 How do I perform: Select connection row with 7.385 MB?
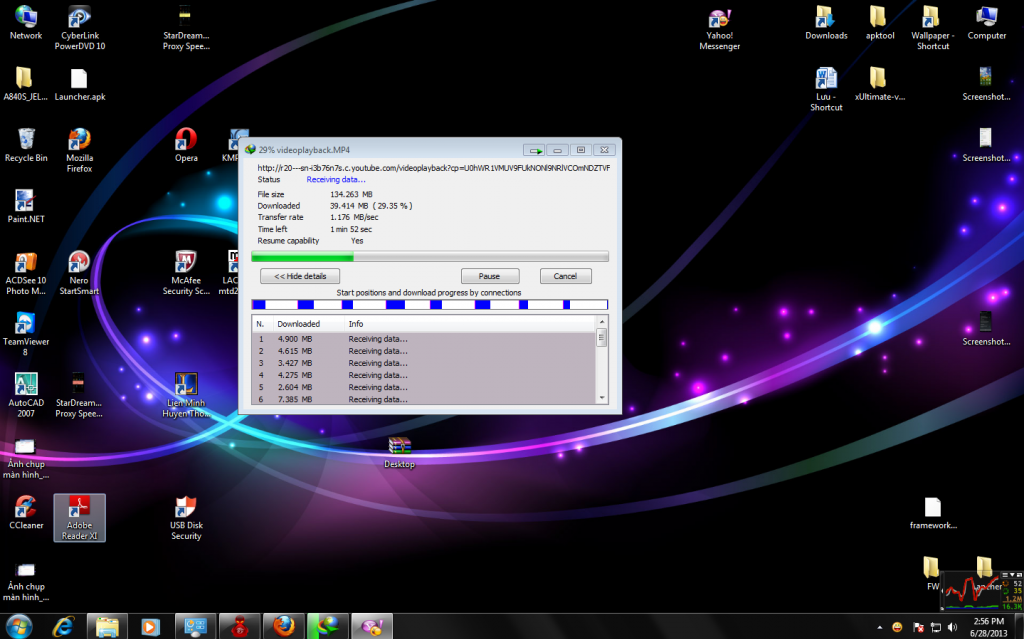click(x=424, y=399)
